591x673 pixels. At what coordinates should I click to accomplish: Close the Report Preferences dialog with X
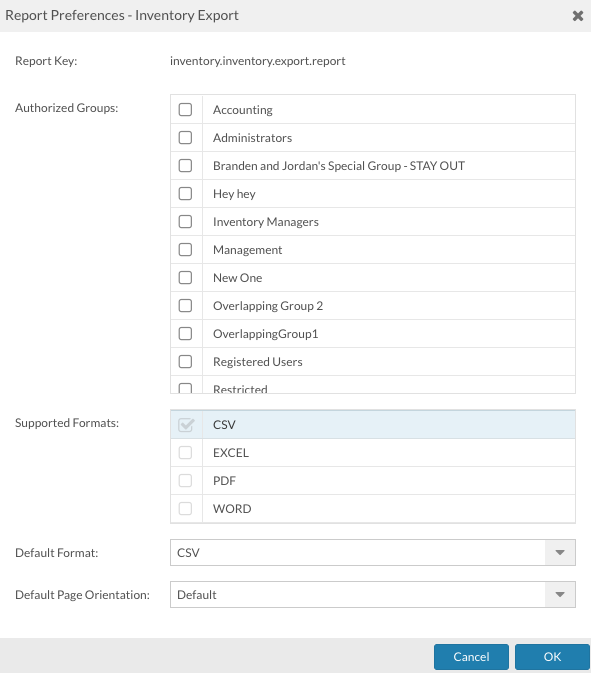(578, 16)
